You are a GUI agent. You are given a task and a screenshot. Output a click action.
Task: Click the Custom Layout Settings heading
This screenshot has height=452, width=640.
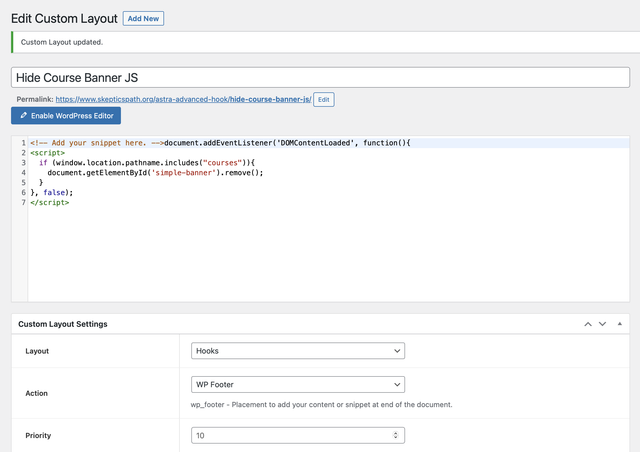point(63,324)
